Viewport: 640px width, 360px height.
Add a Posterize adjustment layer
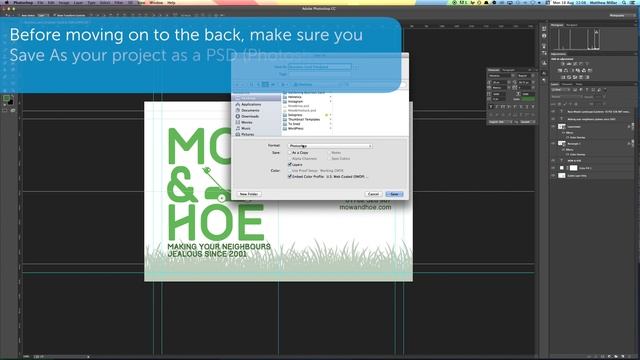[569, 77]
